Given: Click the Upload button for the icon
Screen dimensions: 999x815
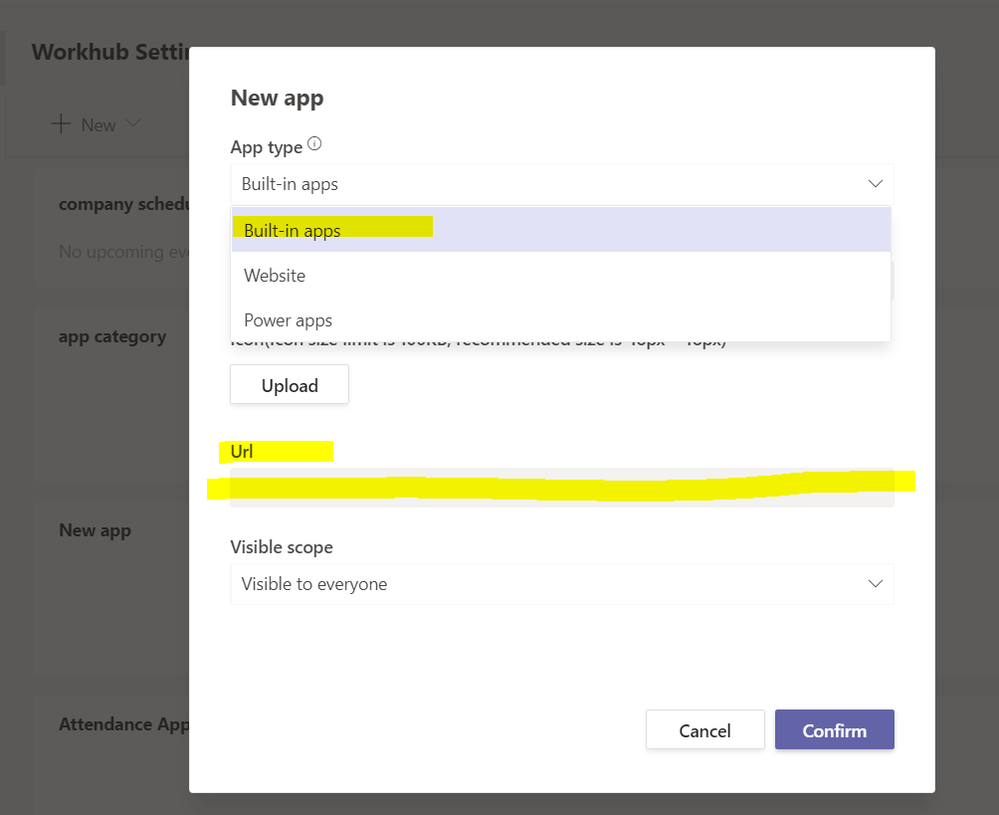Looking at the screenshot, I should pyautogui.click(x=289, y=384).
